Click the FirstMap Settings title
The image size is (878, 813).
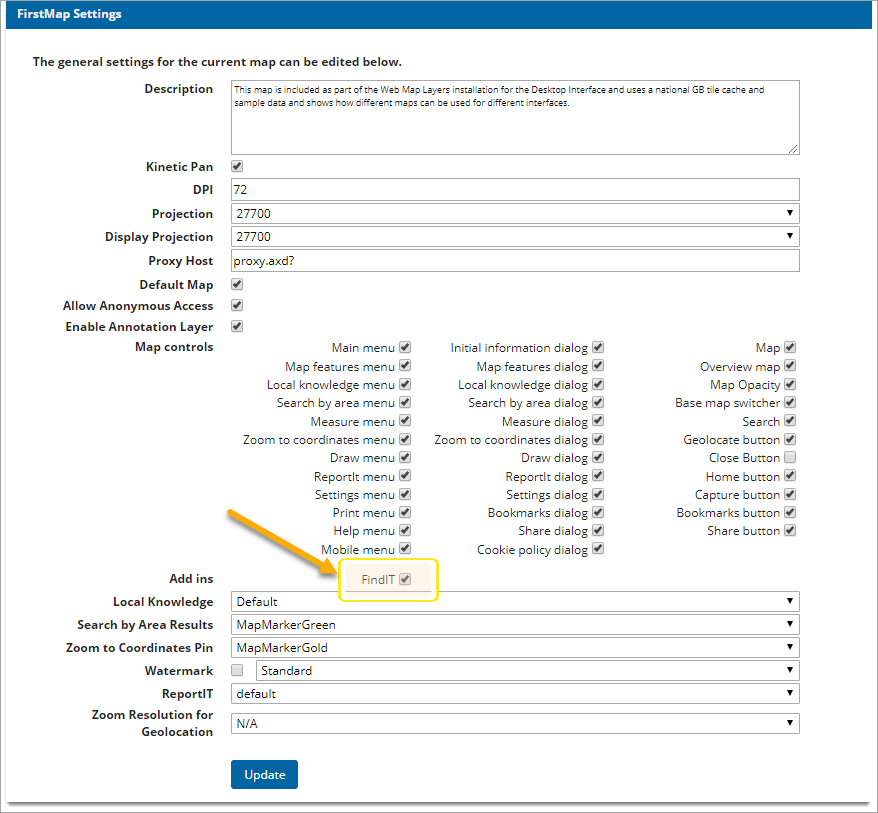tap(69, 14)
